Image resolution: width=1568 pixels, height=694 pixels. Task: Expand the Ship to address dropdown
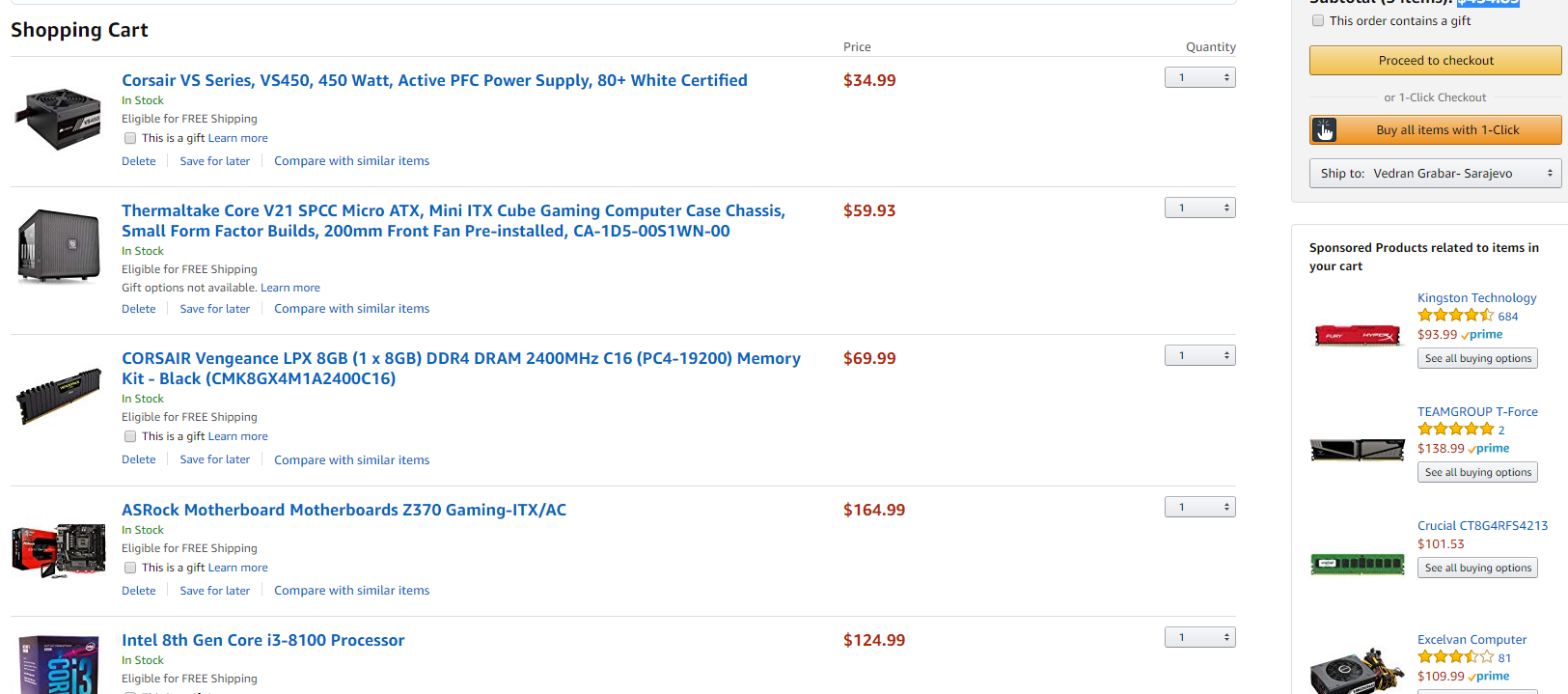coord(1435,174)
